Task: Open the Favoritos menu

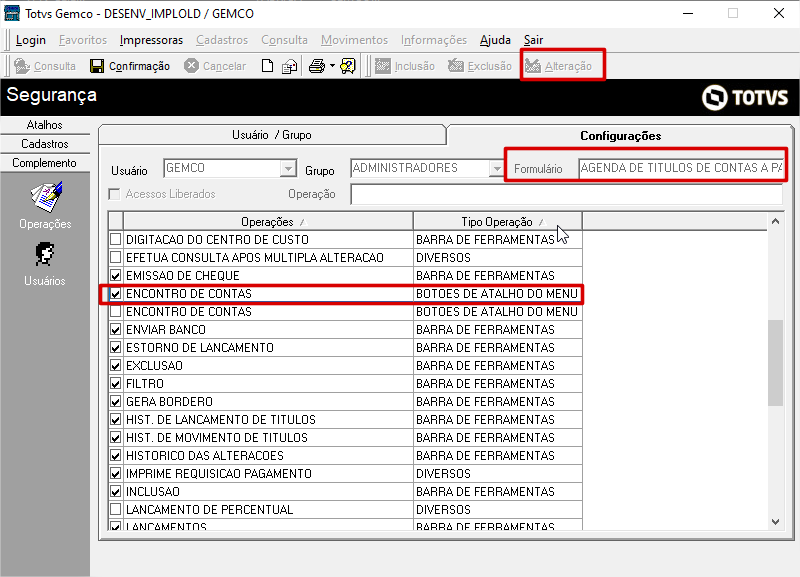Action: click(83, 40)
